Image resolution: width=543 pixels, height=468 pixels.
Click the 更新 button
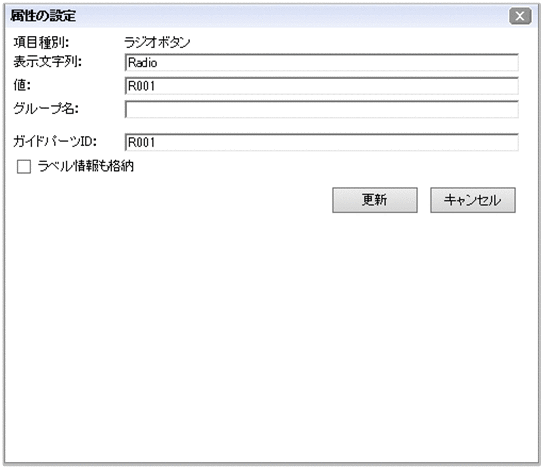point(375,200)
